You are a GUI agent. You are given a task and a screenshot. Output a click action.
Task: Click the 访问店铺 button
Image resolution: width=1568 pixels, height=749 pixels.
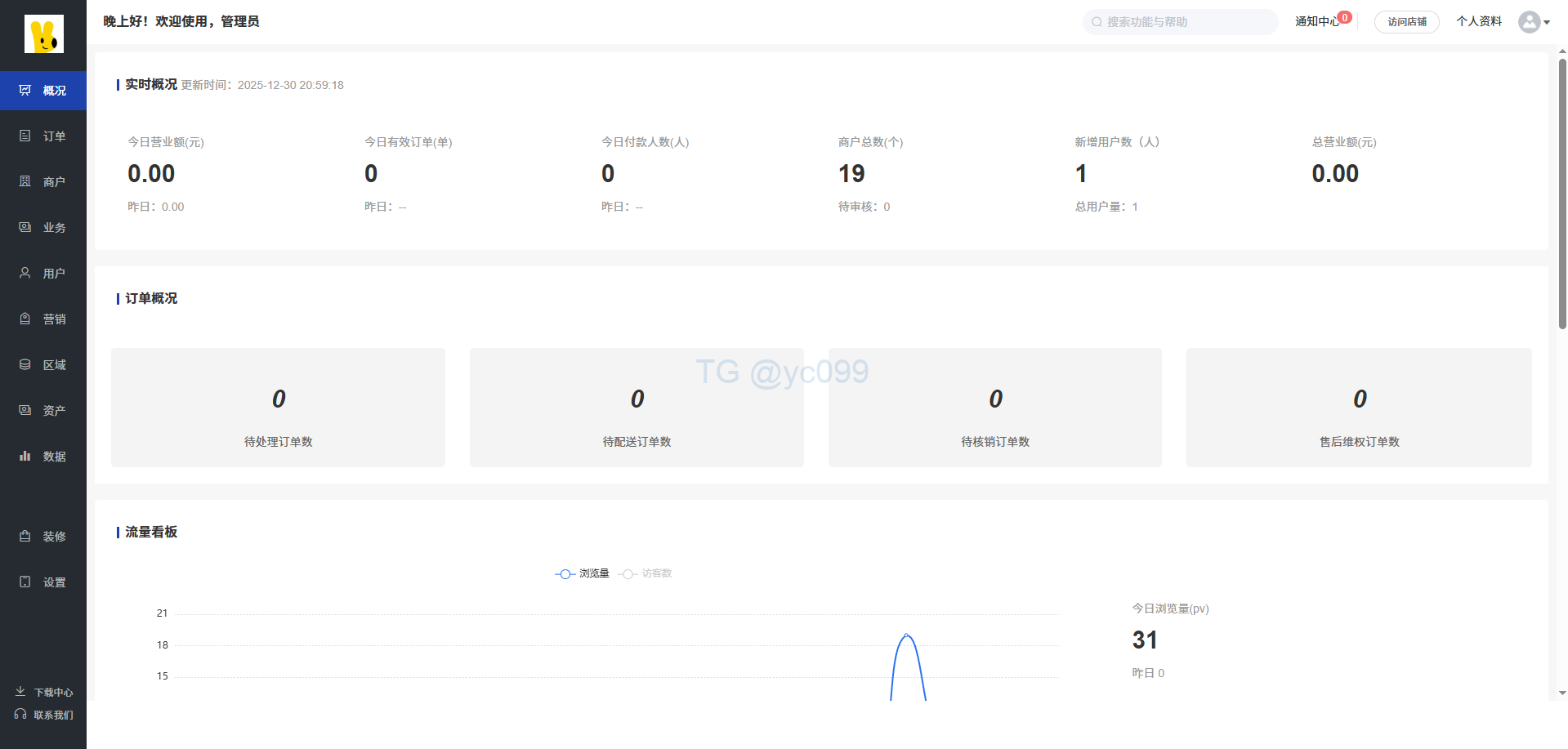click(x=1406, y=22)
